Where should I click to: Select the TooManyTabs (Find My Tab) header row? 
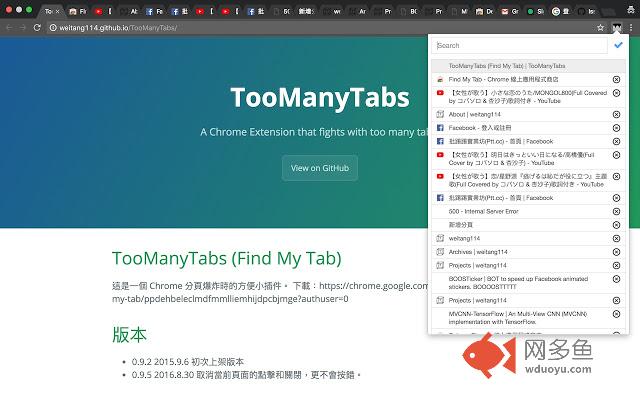tap(528, 66)
